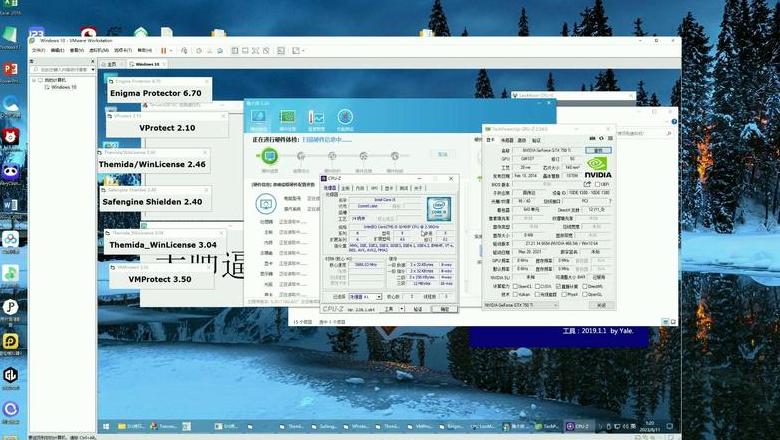Collapse the 我的计算机 tree node
Viewport: 780px width, 440px height.
coord(33,80)
